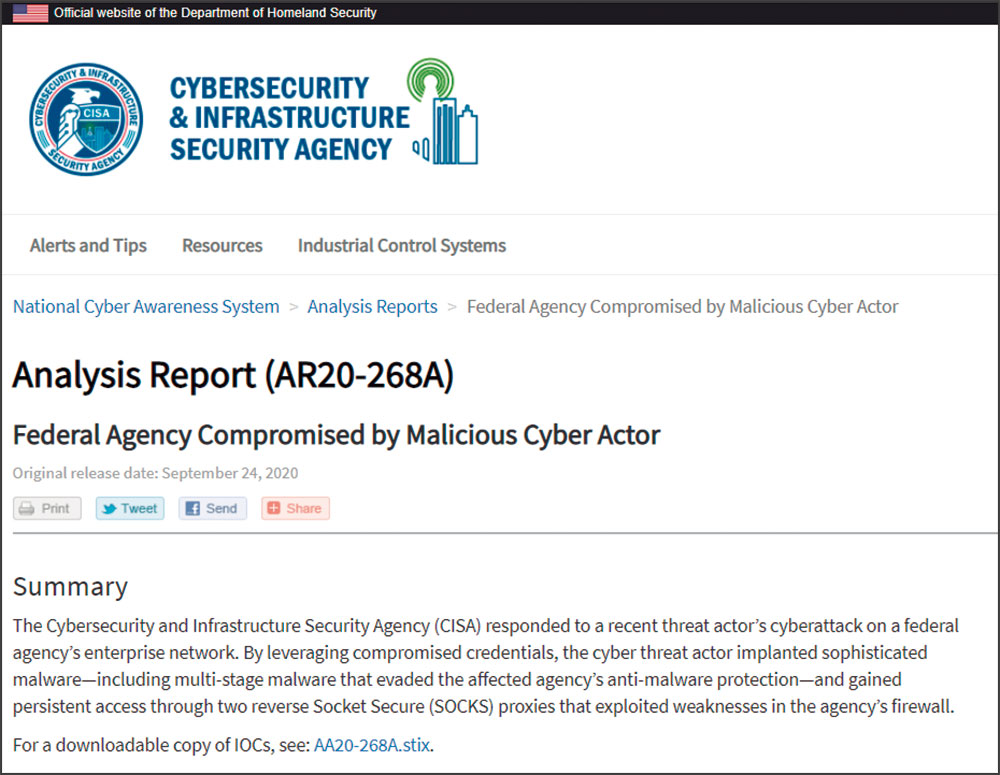Image resolution: width=1000 pixels, height=775 pixels.
Task: Click the CISA circular seal logo
Action: click(x=86, y=119)
